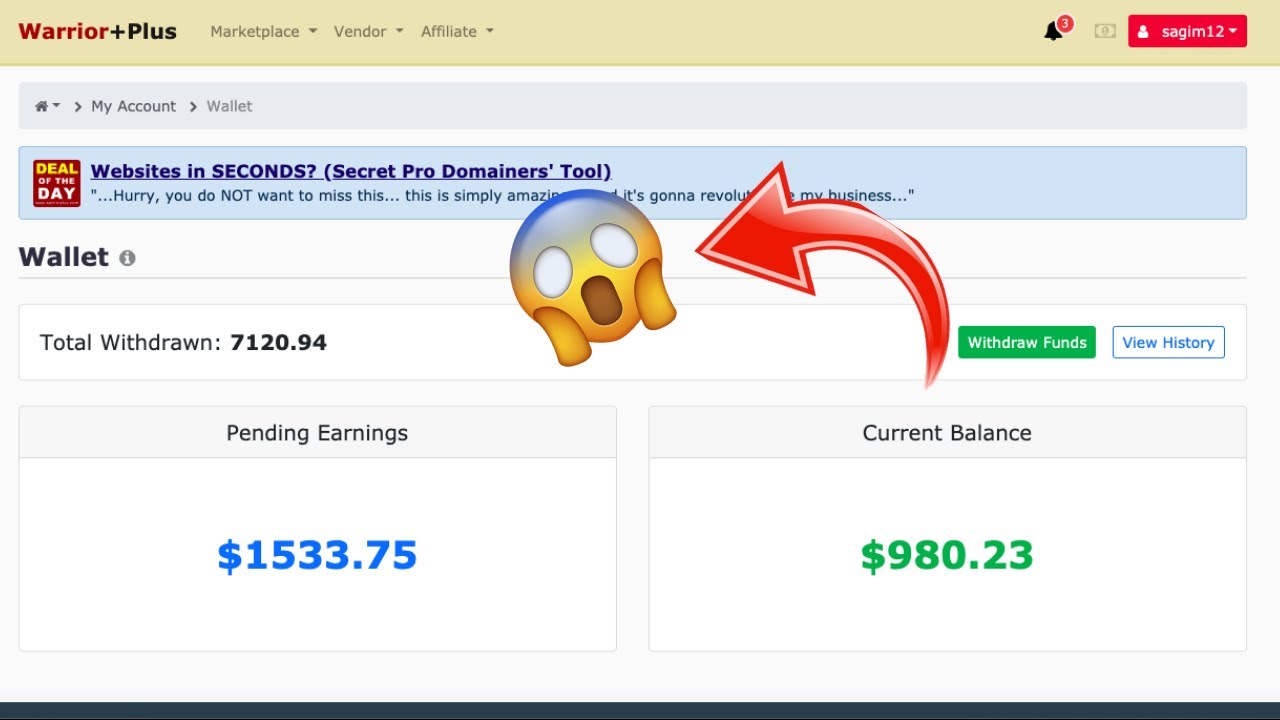Click the deal quote text beginning Hurry
This screenshot has height=720, width=1280.
pos(502,196)
